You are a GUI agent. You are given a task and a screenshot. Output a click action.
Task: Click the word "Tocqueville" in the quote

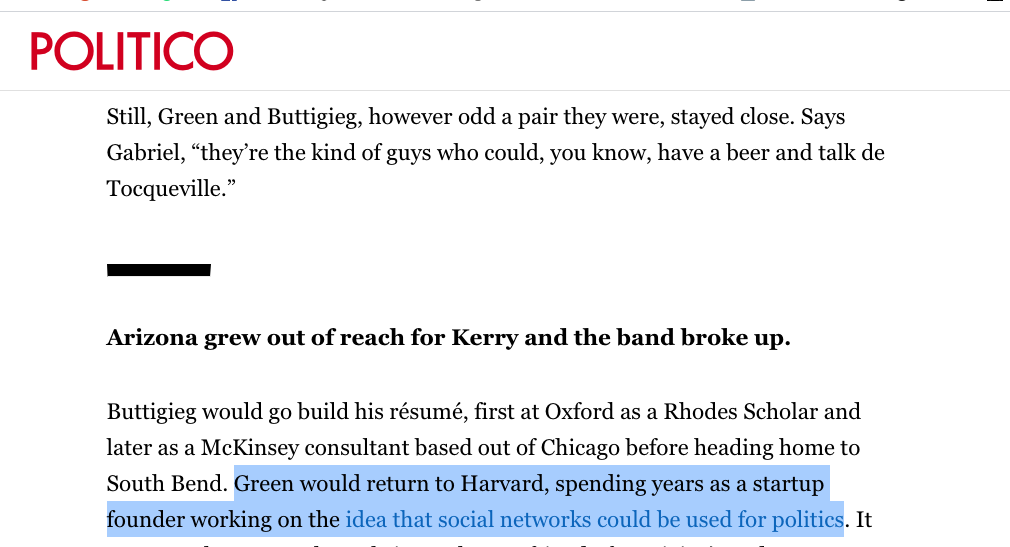pyautogui.click(x=166, y=189)
